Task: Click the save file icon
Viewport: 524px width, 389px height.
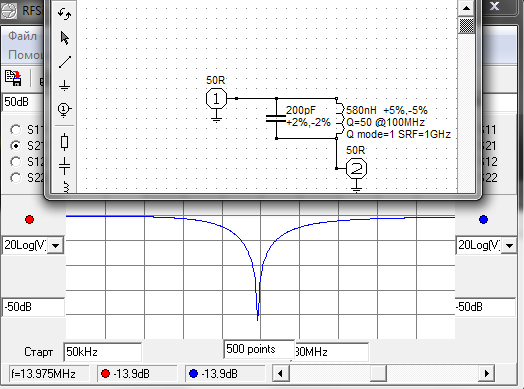Action: pos(13,78)
